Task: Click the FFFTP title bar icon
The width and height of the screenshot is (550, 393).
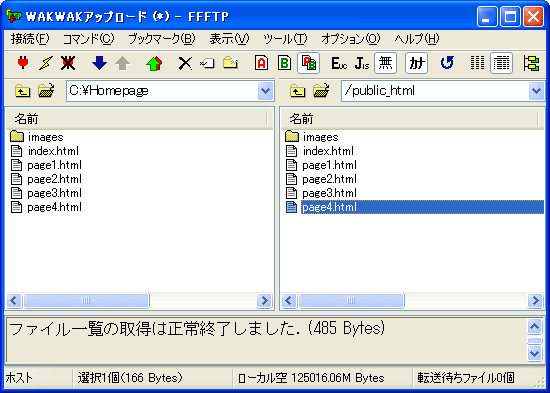Action: point(14,16)
